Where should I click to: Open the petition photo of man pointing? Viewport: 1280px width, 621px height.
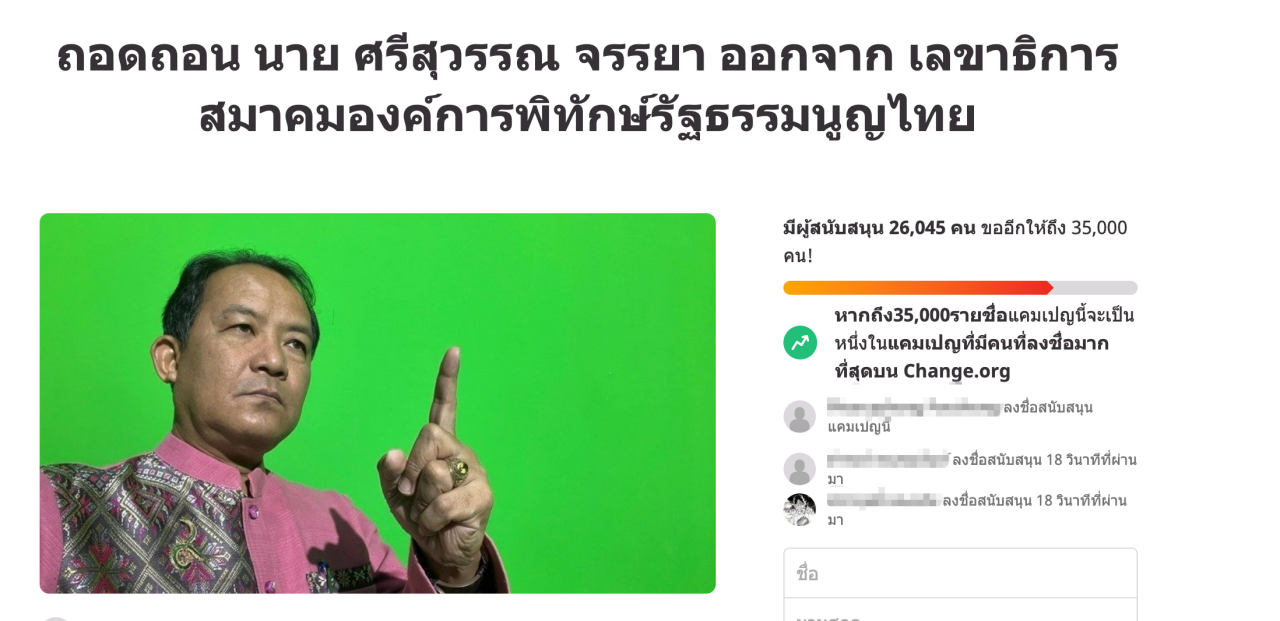378,403
